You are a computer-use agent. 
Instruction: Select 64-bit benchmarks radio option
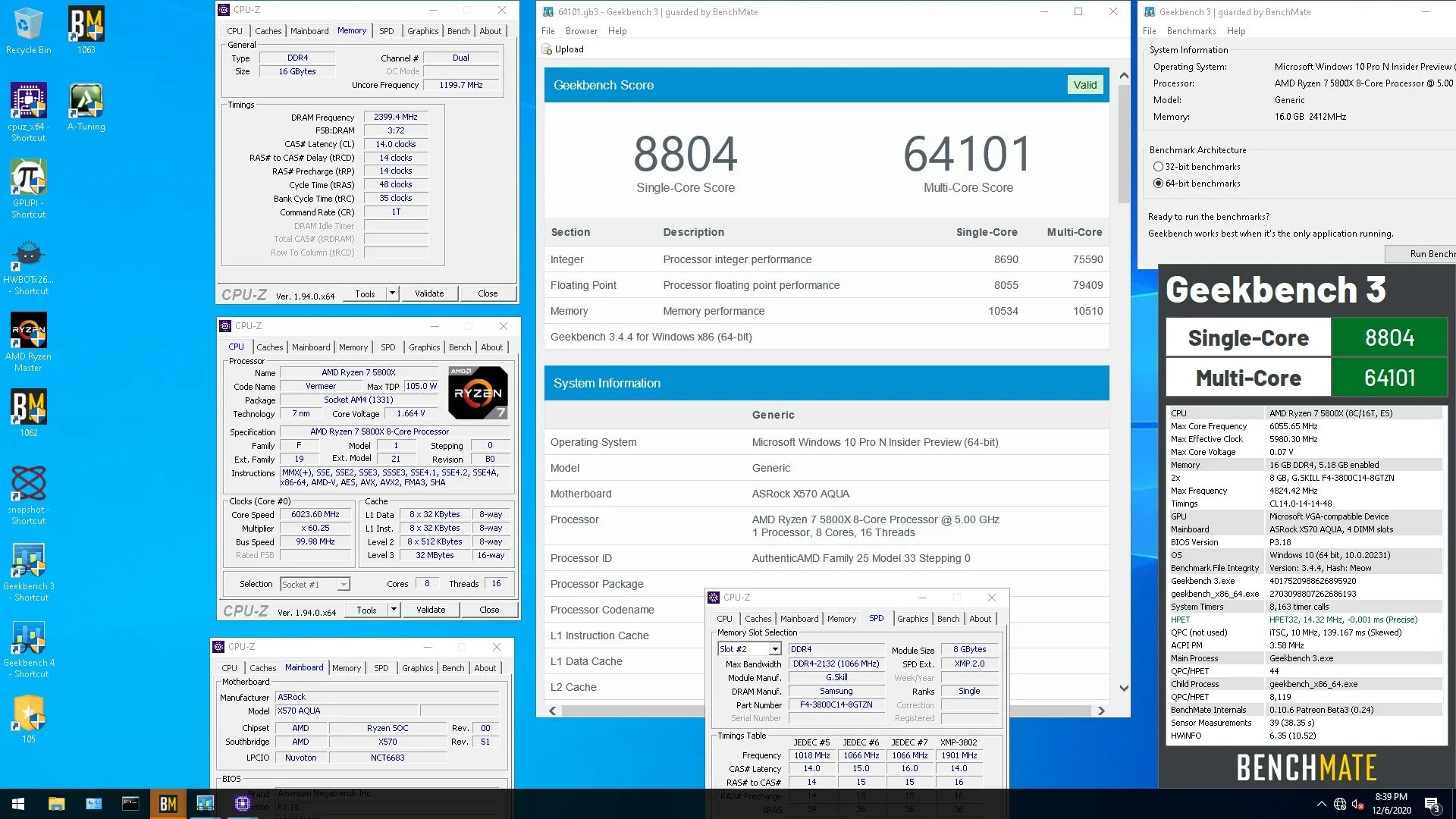tap(1158, 184)
